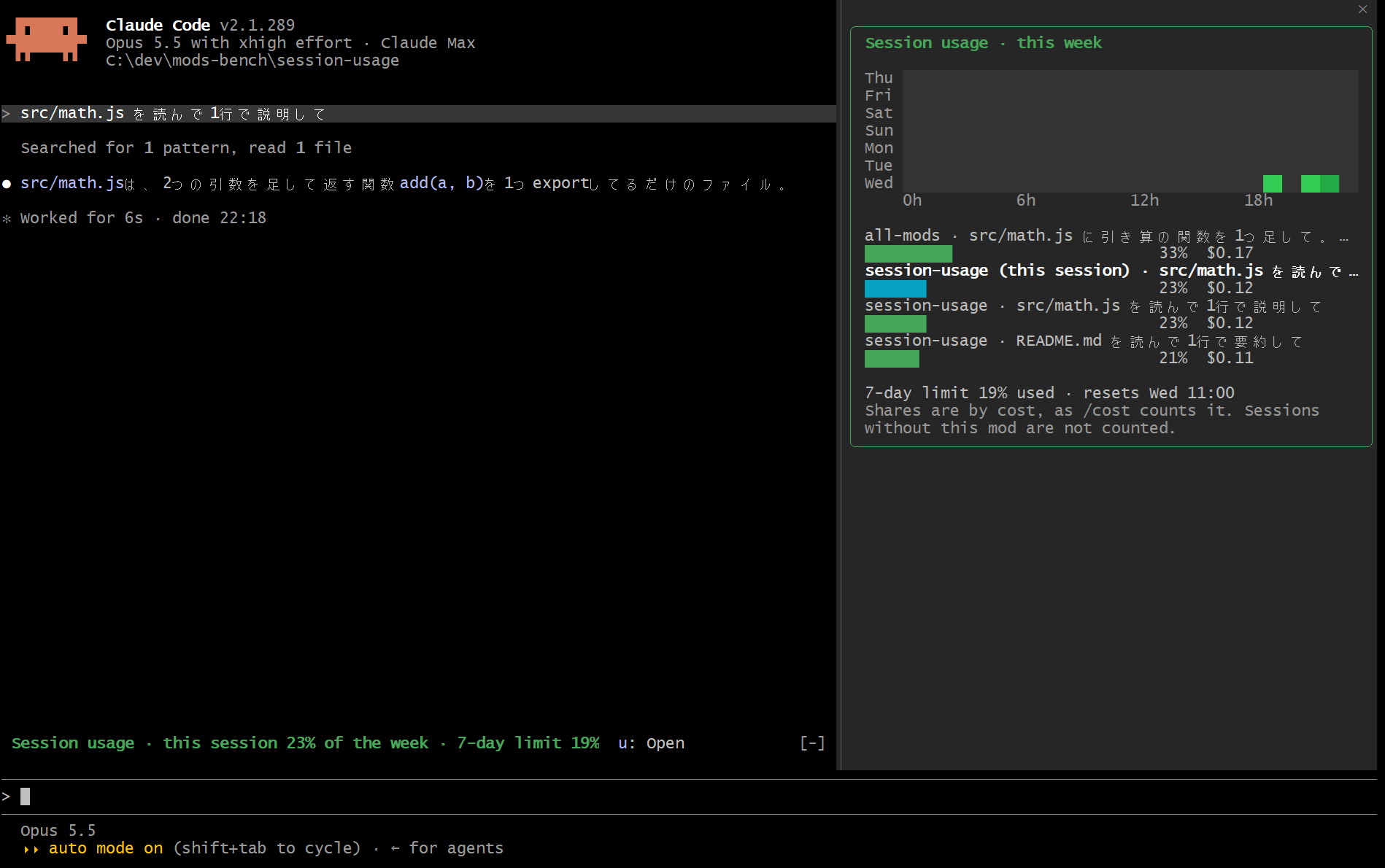Click the '0h' axis label on the heatmap
This screenshot has width=1385, height=868.
click(x=912, y=201)
